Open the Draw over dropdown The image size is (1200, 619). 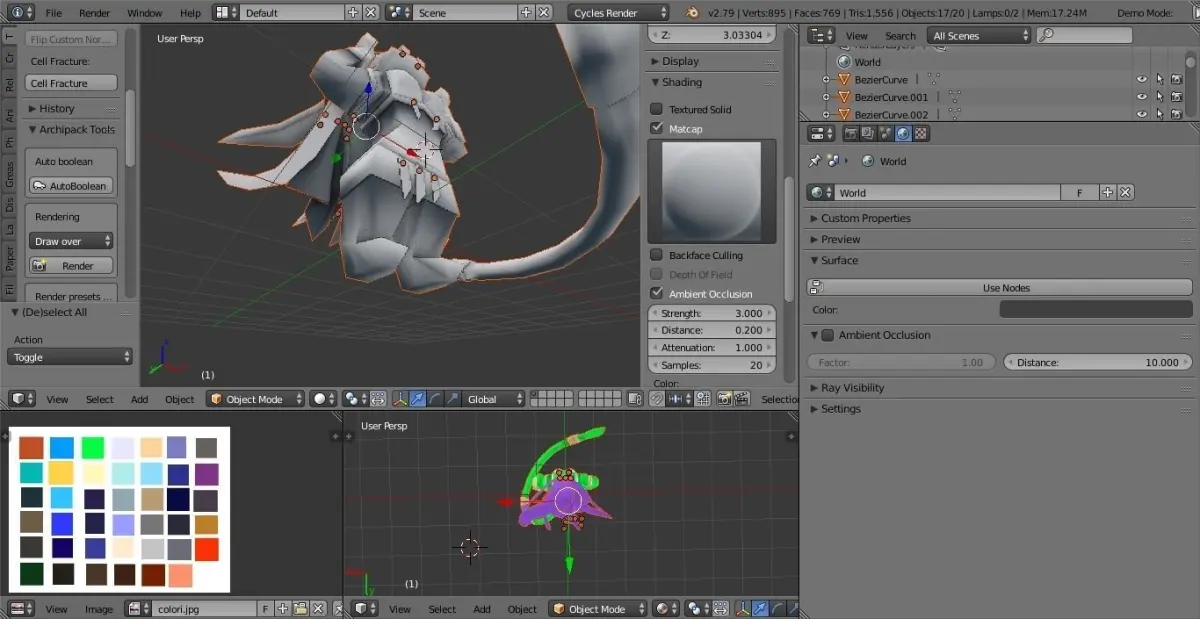71,241
